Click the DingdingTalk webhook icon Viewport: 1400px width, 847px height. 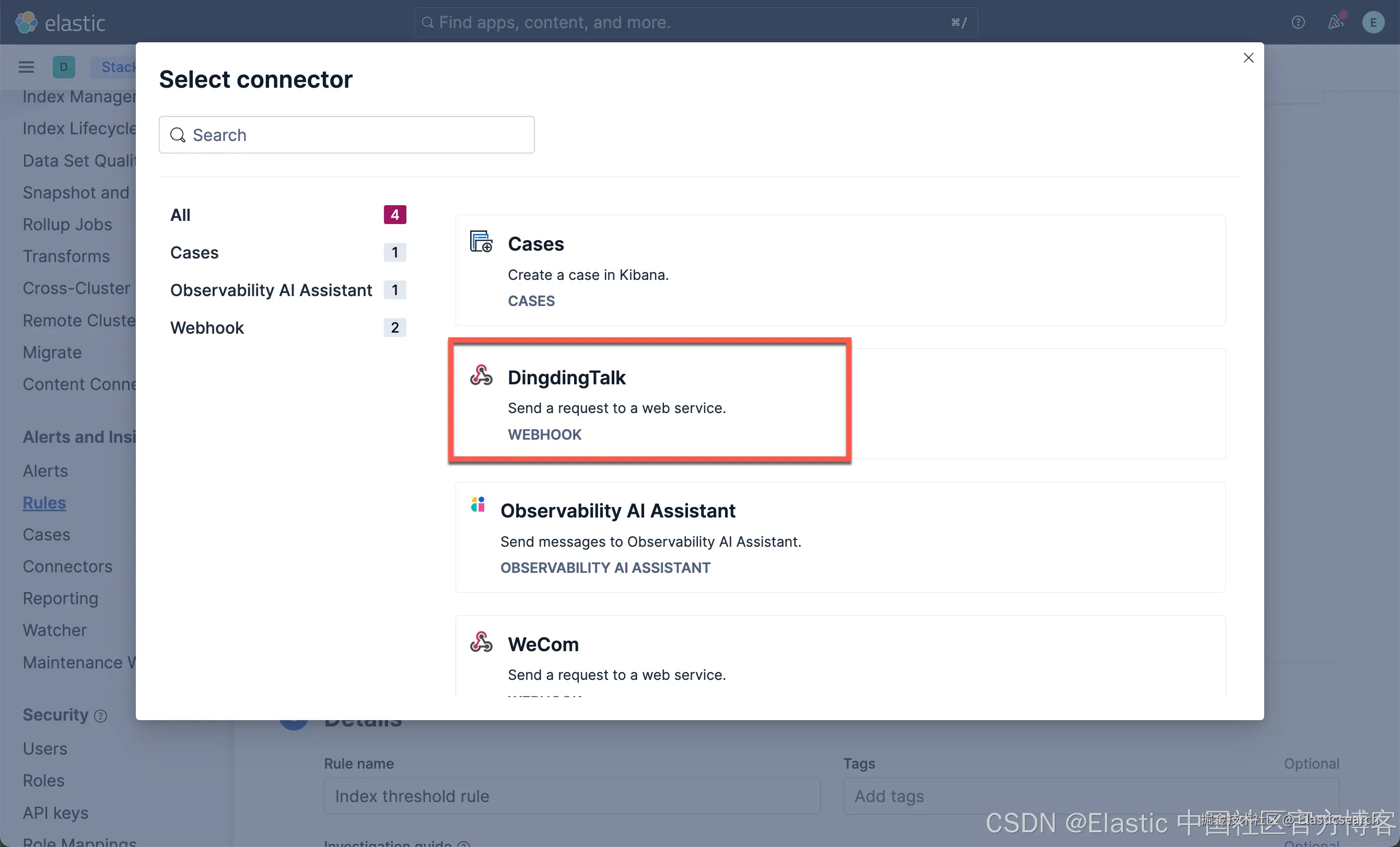(481, 375)
